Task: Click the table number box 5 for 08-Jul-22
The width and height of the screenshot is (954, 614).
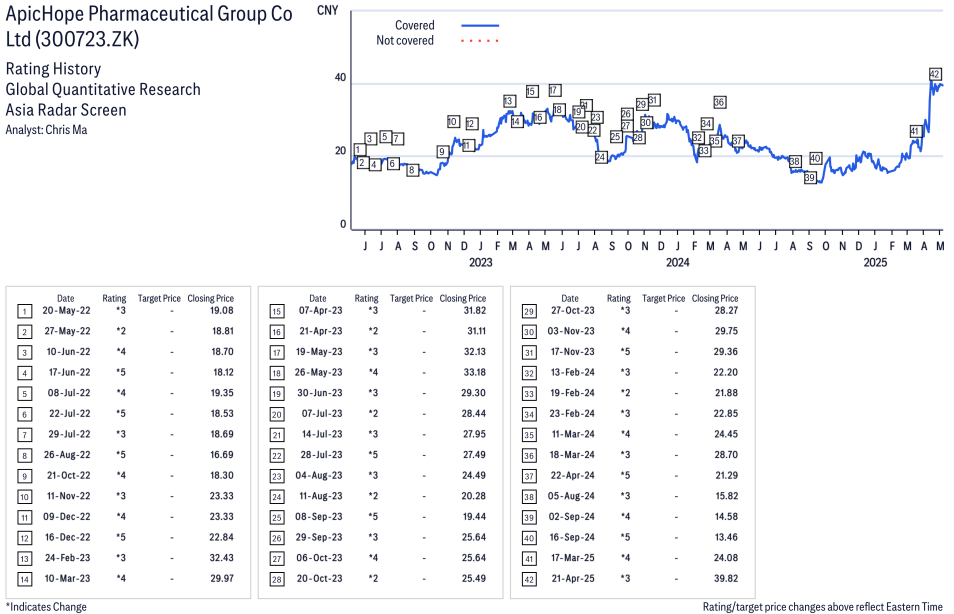Action: pyautogui.click(x=24, y=394)
